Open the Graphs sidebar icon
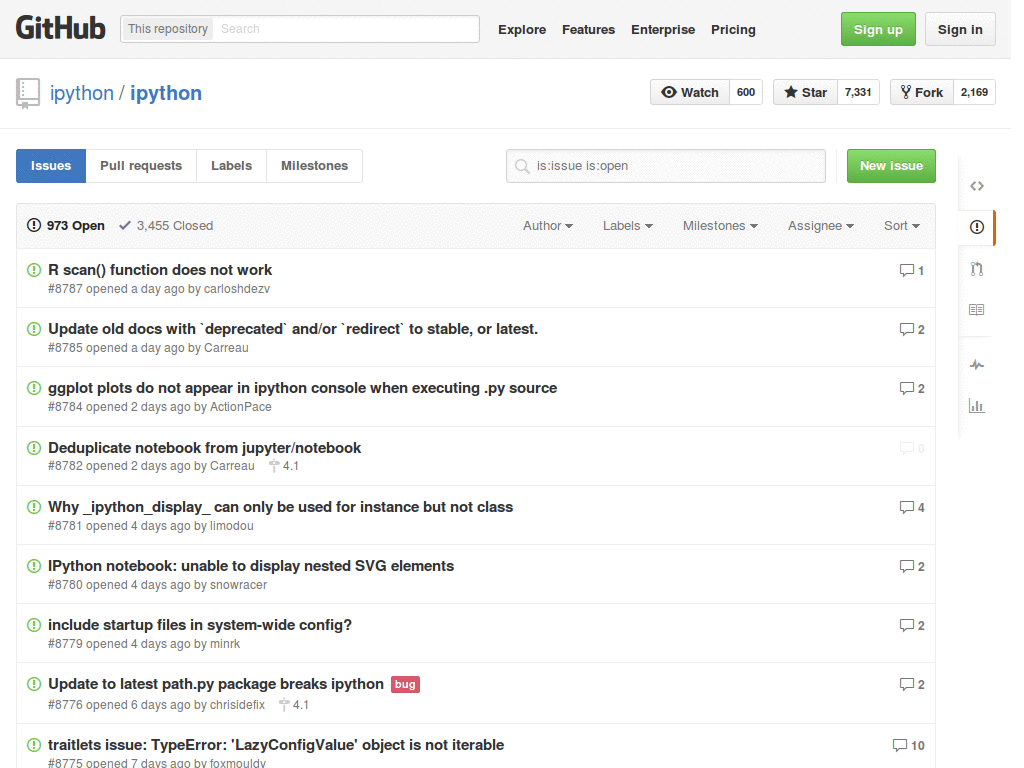1024x768 pixels. [x=976, y=406]
